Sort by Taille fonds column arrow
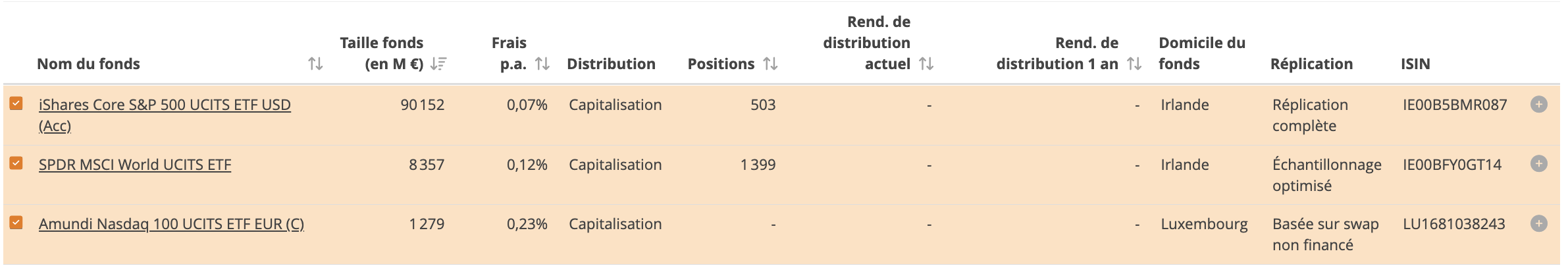1568x270 pixels. [x=438, y=64]
